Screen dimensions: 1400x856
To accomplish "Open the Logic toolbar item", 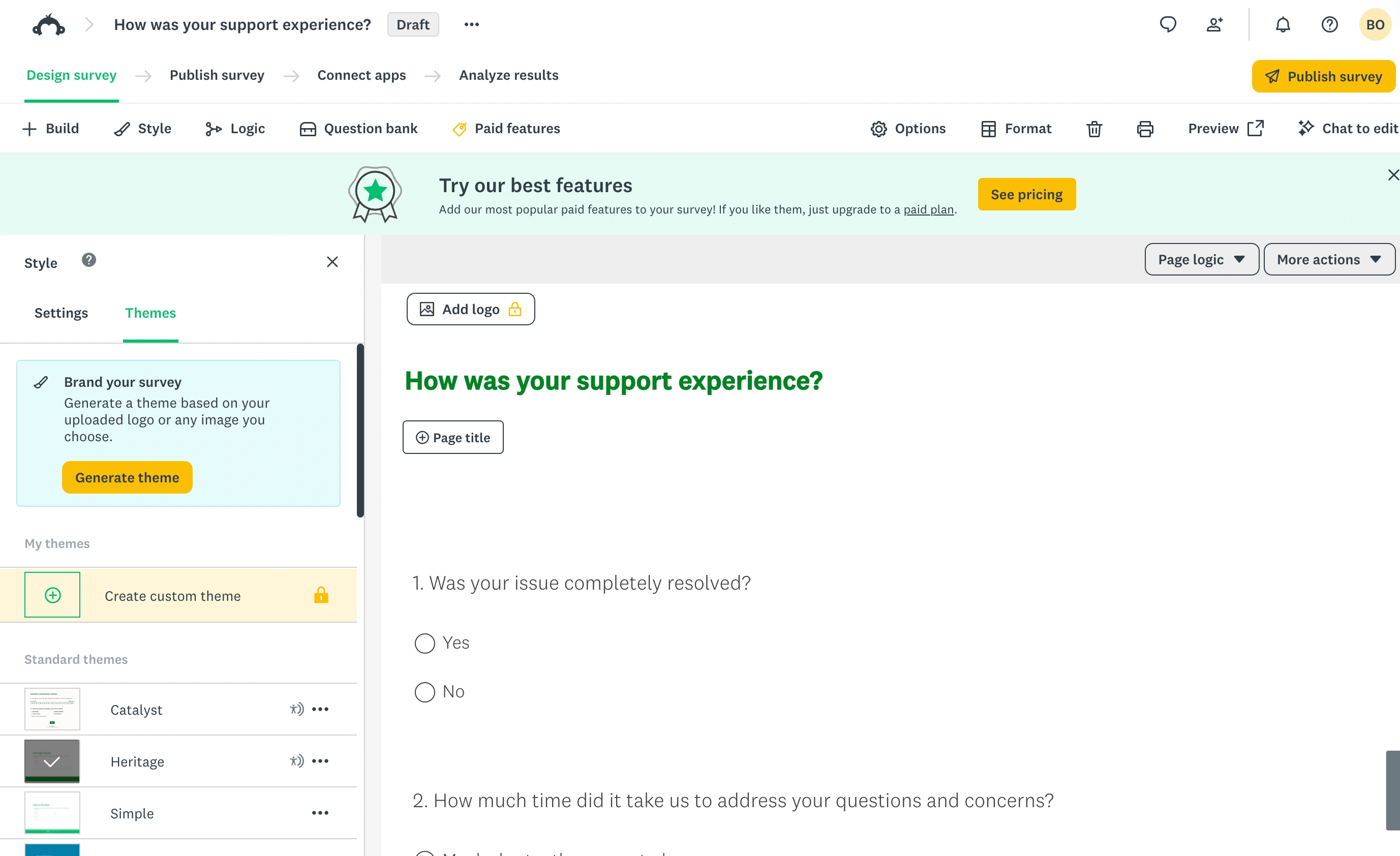I will pyautogui.click(x=235, y=129).
